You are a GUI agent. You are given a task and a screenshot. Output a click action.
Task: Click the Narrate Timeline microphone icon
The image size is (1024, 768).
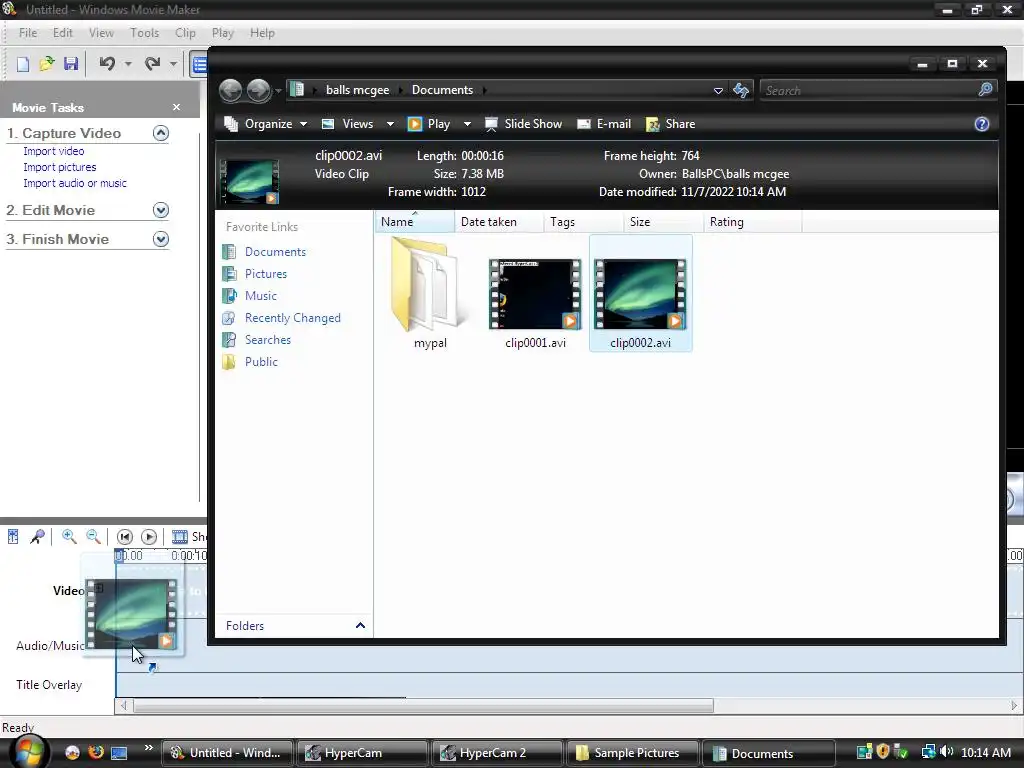click(x=37, y=537)
